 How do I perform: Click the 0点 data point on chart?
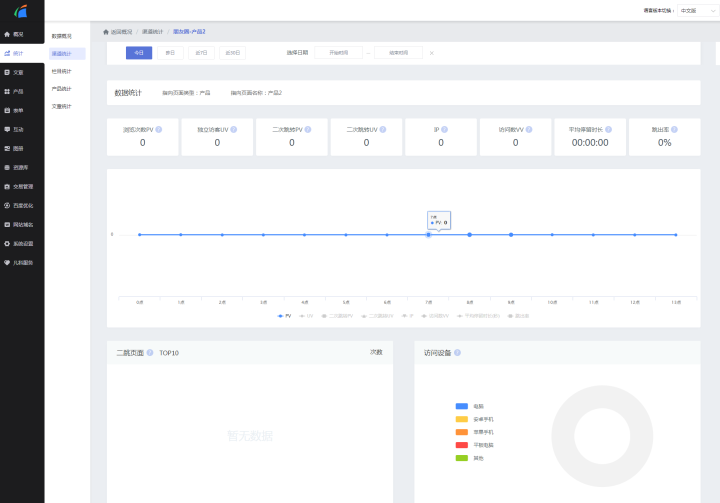(140, 235)
